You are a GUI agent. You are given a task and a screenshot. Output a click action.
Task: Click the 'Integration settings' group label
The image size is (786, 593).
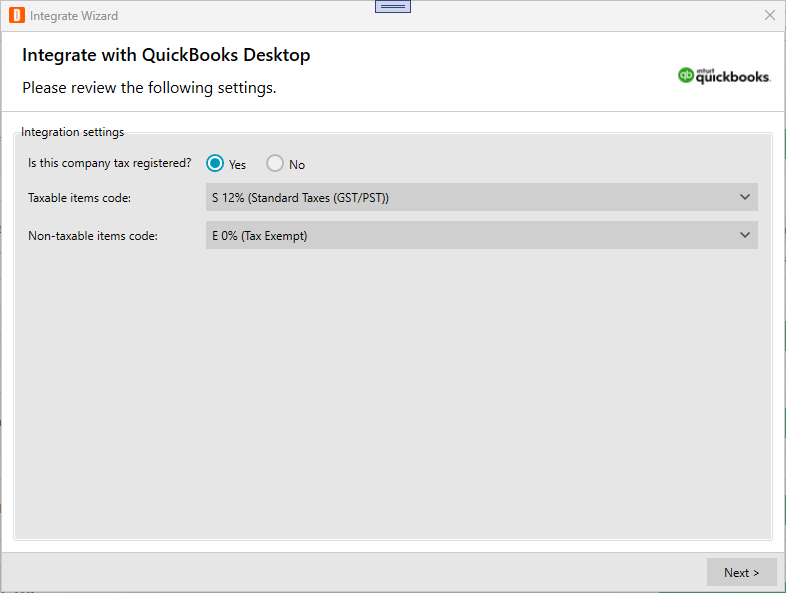tap(72, 132)
